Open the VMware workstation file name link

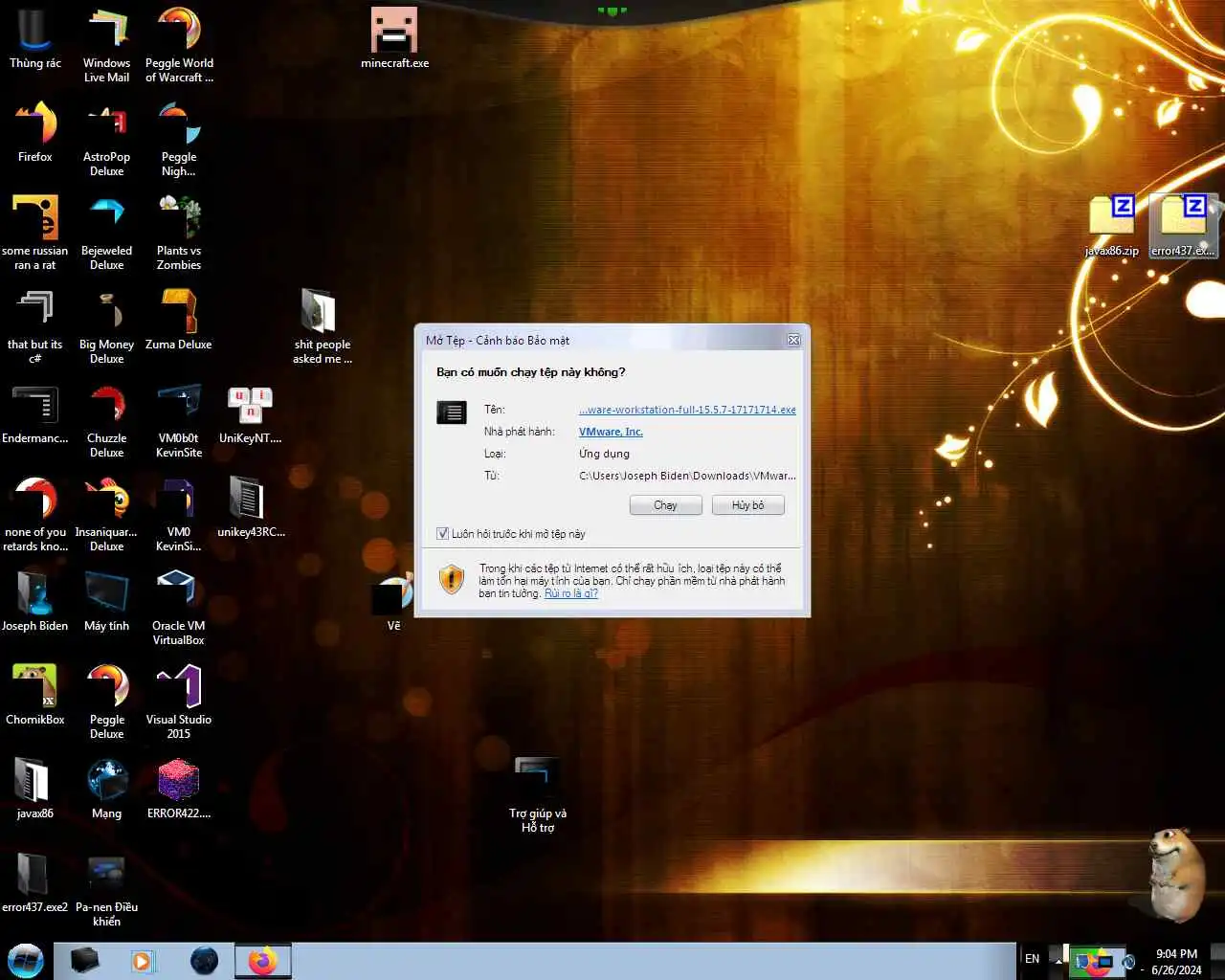click(687, 410)
